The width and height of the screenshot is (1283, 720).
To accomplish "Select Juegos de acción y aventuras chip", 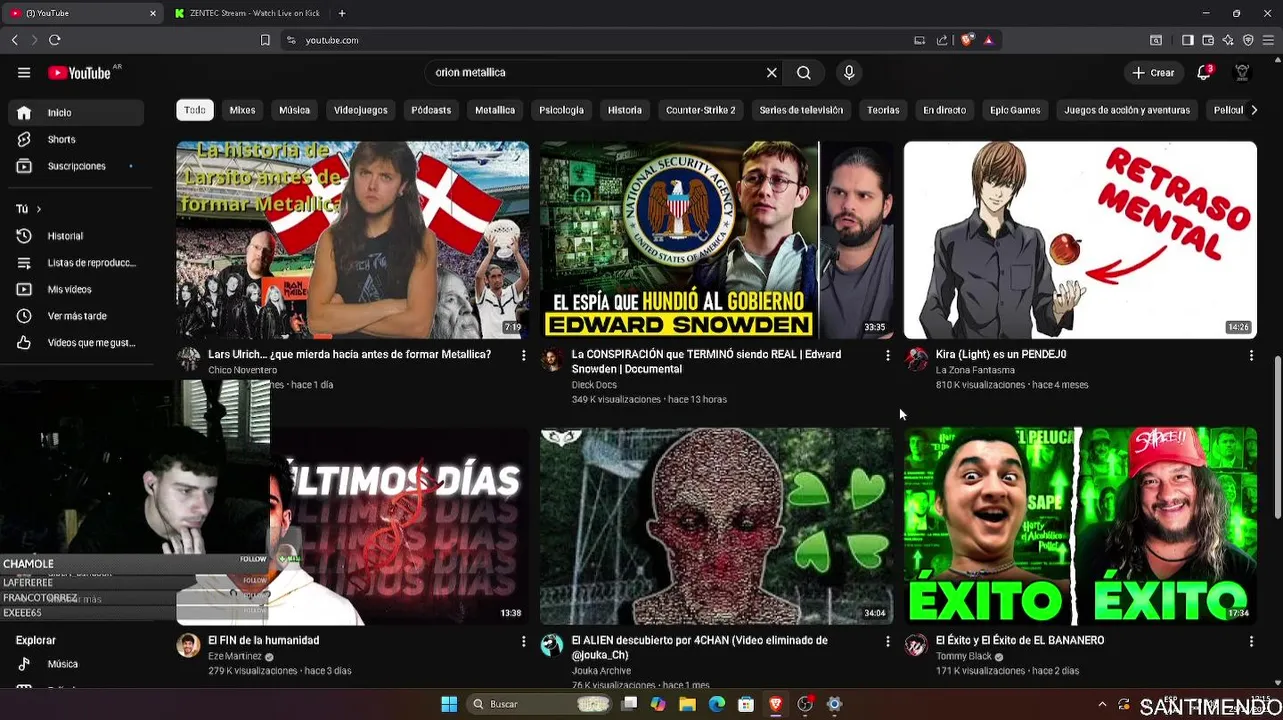I will [1127, 110].
